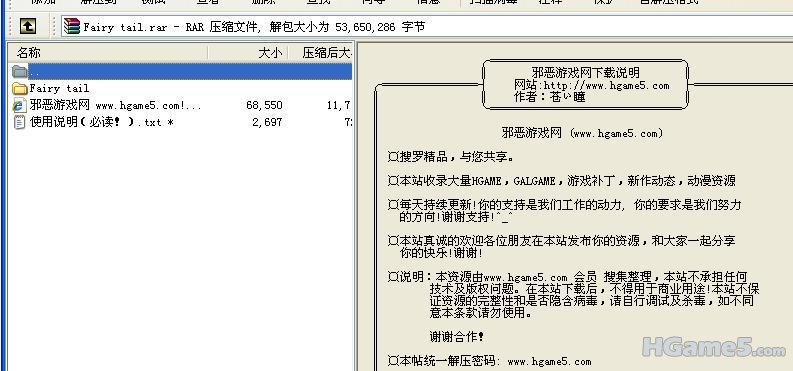Go up one level with the arrow button
This screenshot has width=793, height=371.
coord(28,26)
